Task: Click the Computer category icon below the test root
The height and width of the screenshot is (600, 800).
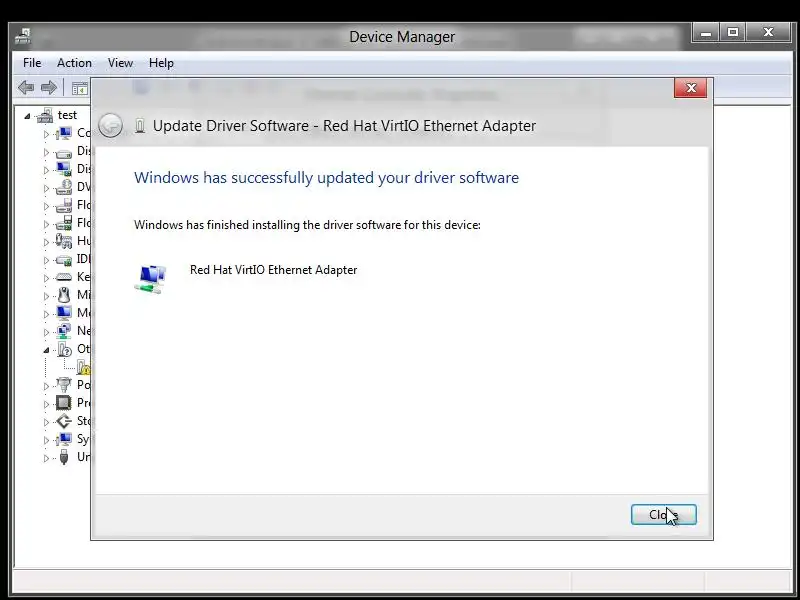Action: 64,134
